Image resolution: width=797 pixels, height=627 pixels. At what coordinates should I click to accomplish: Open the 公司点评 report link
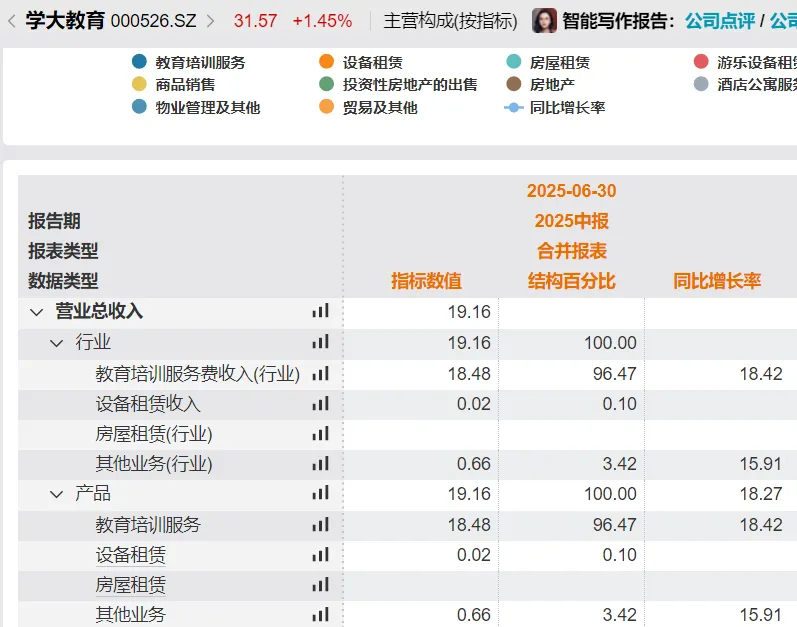[x=720, y=21]
